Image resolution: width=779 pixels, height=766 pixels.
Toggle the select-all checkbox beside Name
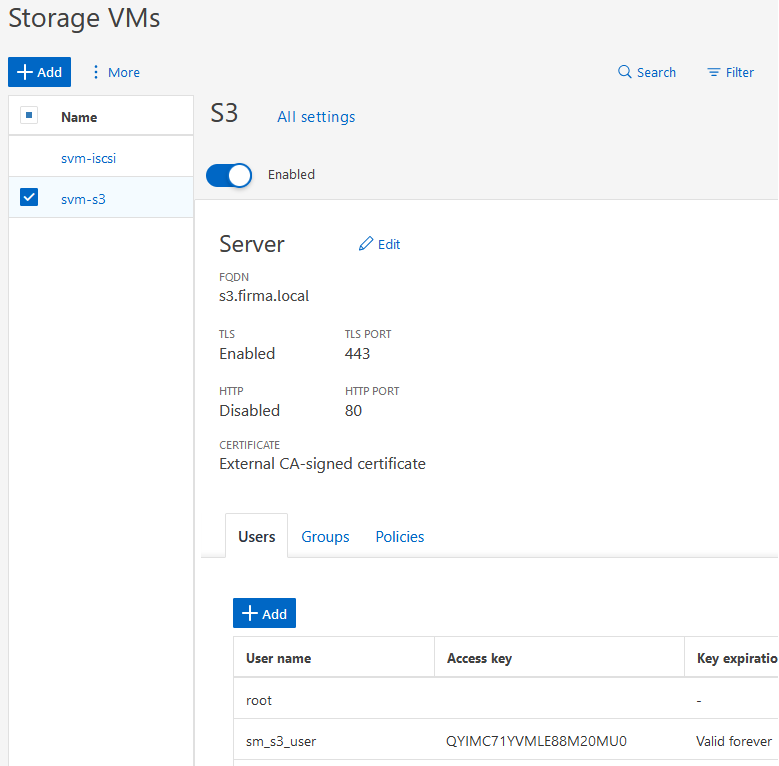pyautogui.click(x=29, y=115)
